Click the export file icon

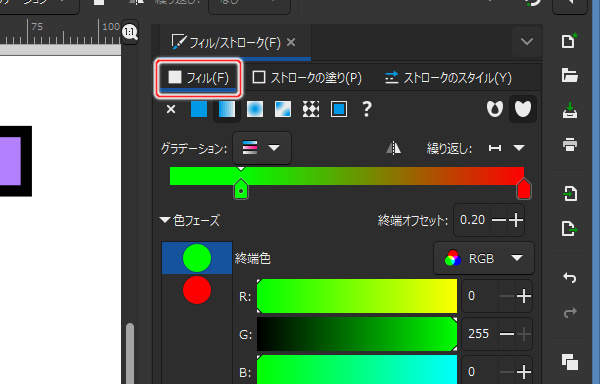pyautogui.click(x=570, y=228)
